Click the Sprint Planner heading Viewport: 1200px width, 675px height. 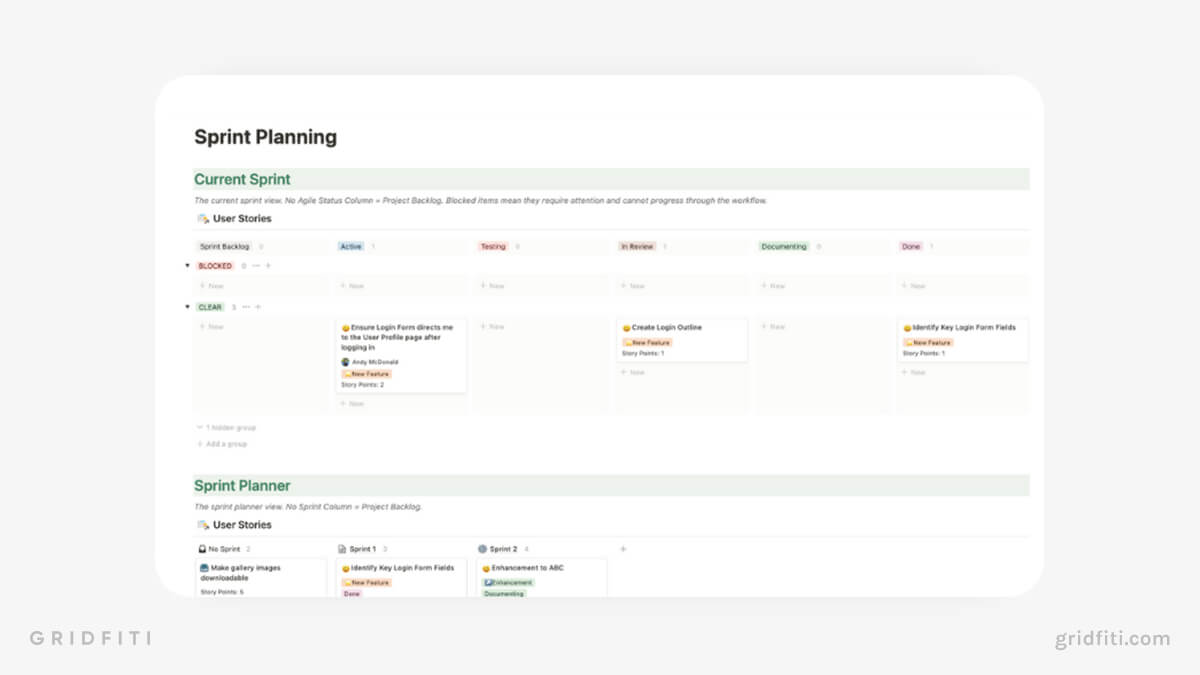[242, 485]
